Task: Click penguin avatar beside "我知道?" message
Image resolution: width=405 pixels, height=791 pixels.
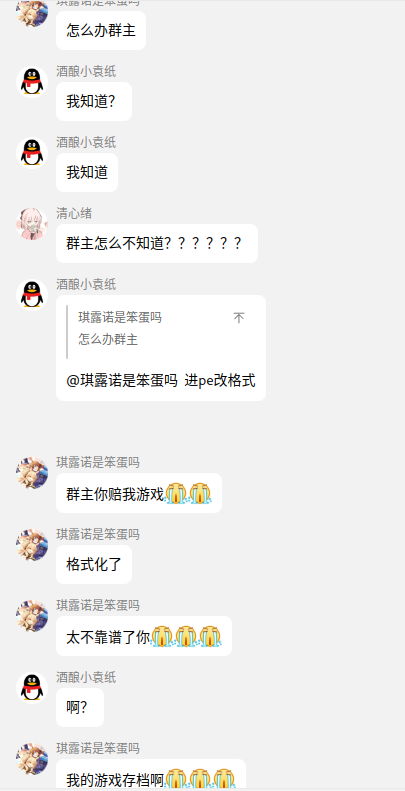Action: click(x=32, y=82)
